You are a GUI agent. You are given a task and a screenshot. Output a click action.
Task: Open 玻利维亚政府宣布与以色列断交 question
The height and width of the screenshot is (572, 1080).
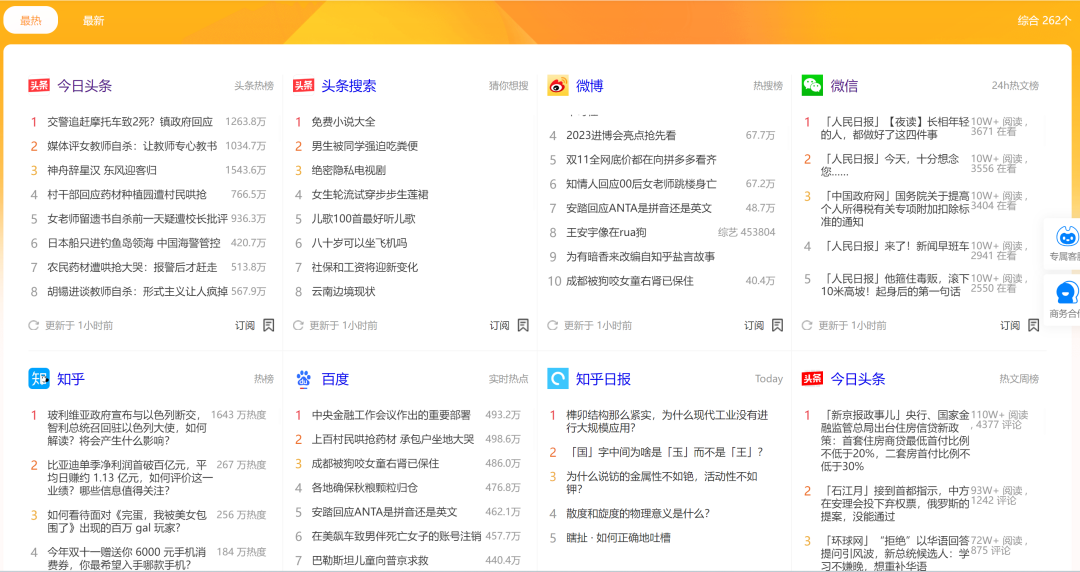tap(127, 428)
